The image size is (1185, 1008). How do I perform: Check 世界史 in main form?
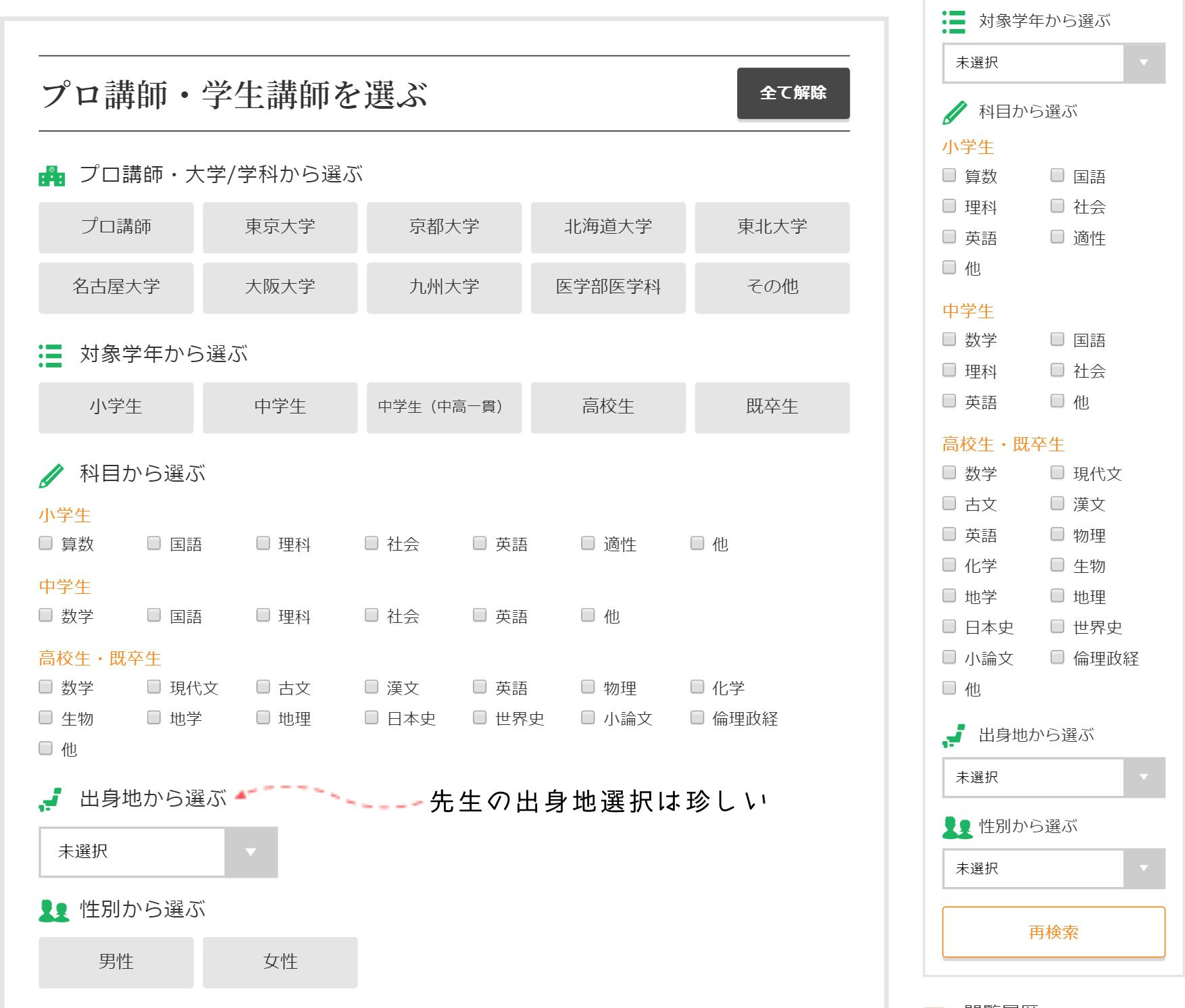[480, 717]
